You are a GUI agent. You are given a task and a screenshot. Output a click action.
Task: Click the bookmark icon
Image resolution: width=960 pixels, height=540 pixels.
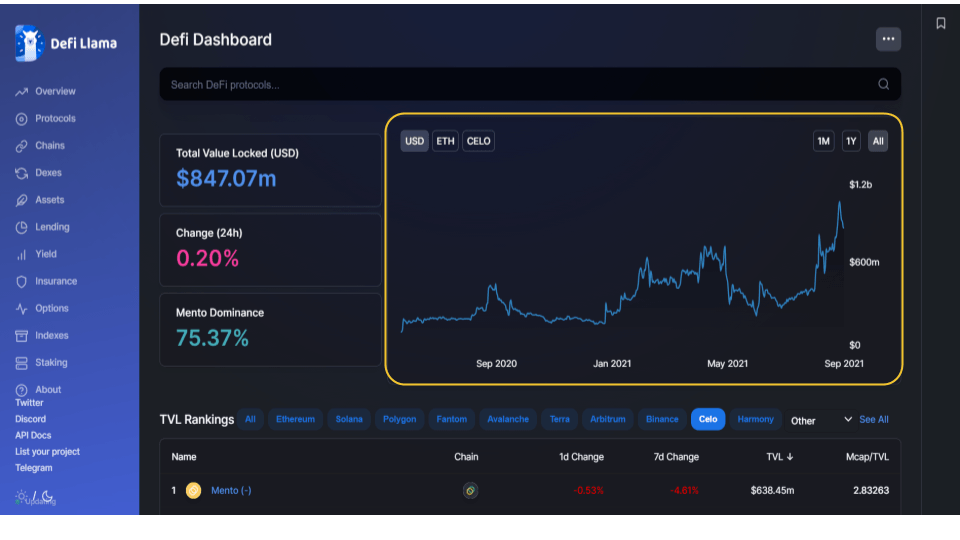tap(941, 23)
